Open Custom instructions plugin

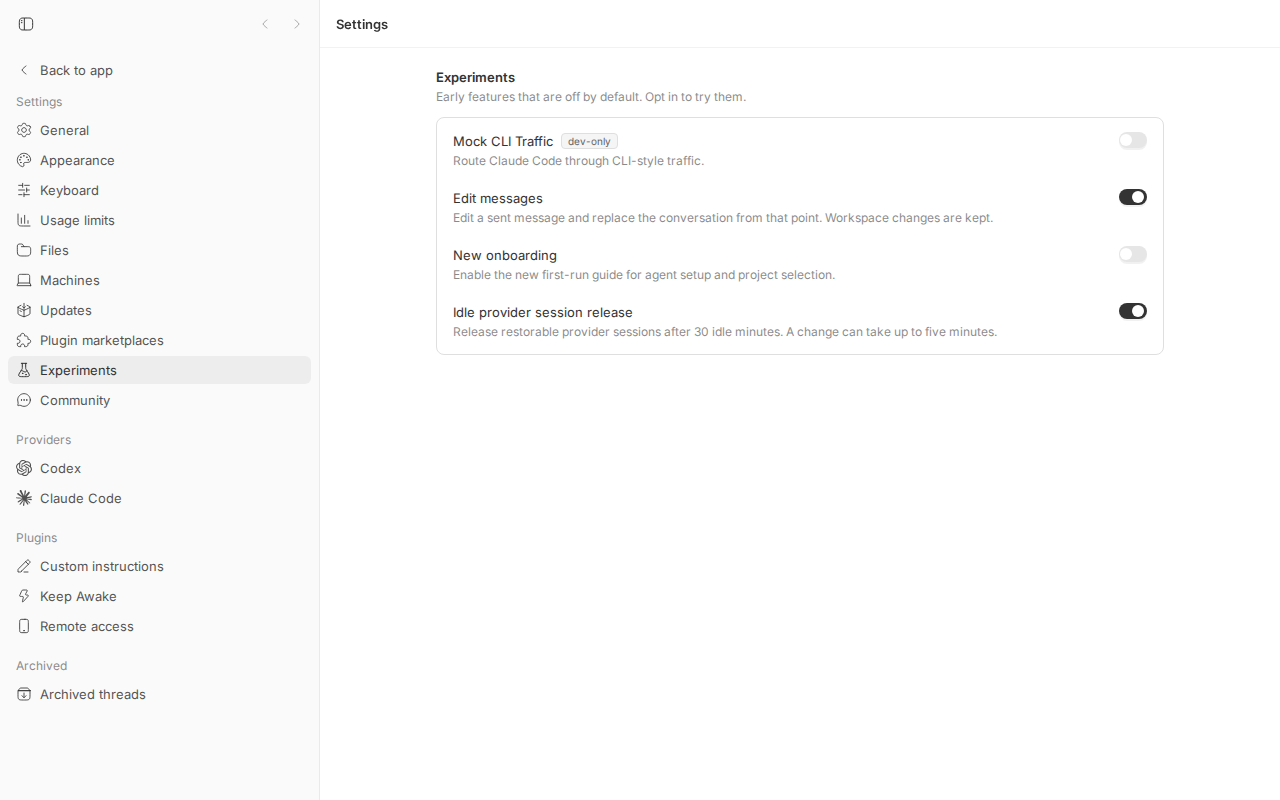tap(159, 566)
